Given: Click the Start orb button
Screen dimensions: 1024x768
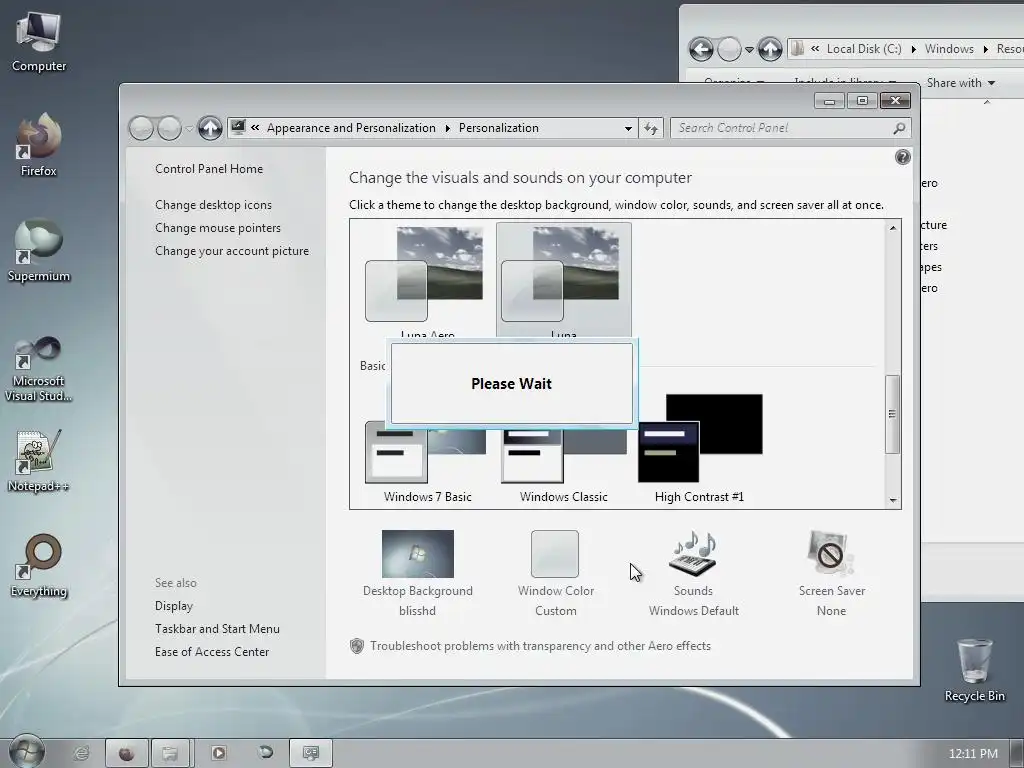Looking at the screenshot, I should 27,752.
